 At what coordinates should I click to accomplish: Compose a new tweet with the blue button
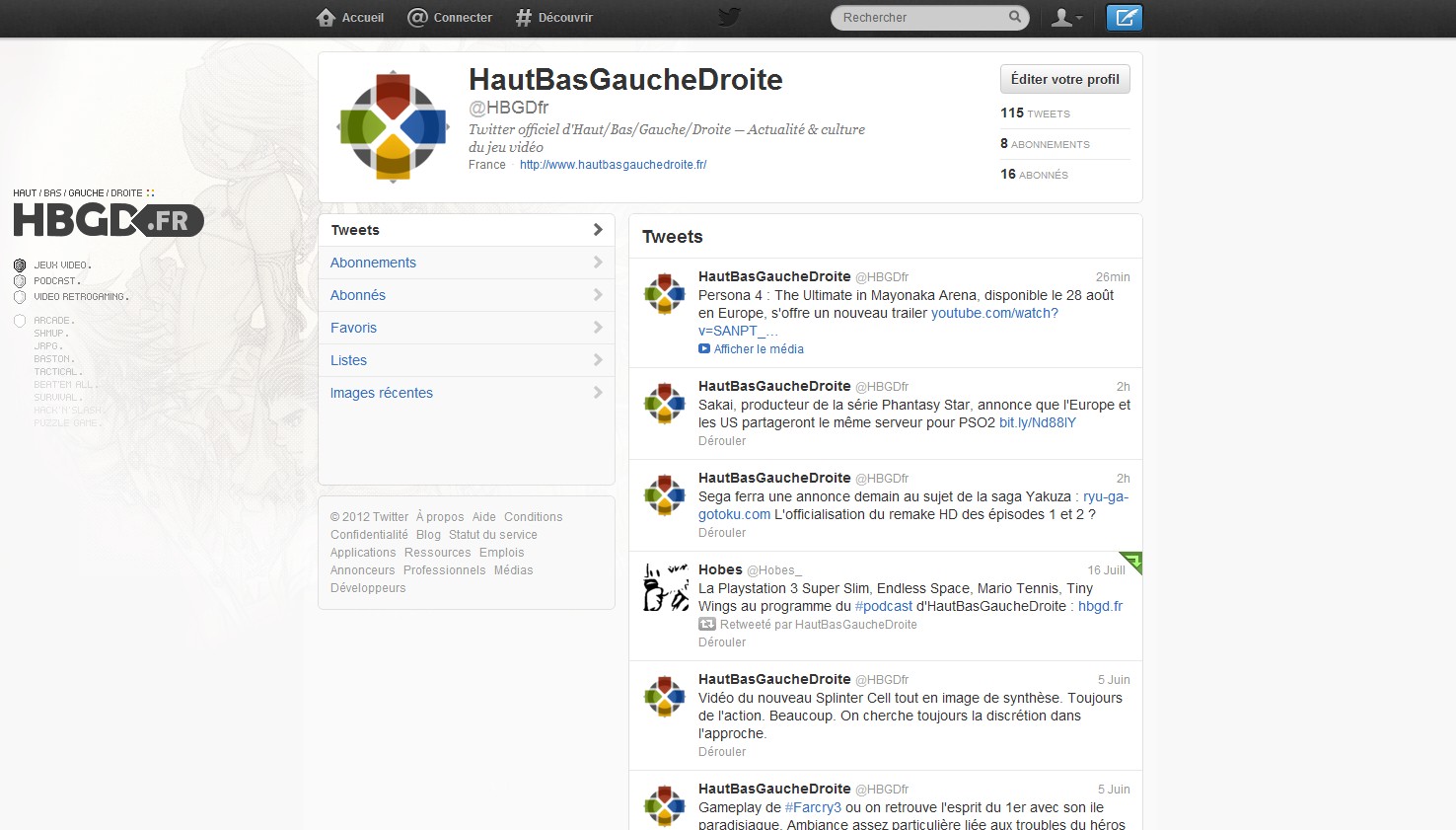click(x=1125, y=18)
